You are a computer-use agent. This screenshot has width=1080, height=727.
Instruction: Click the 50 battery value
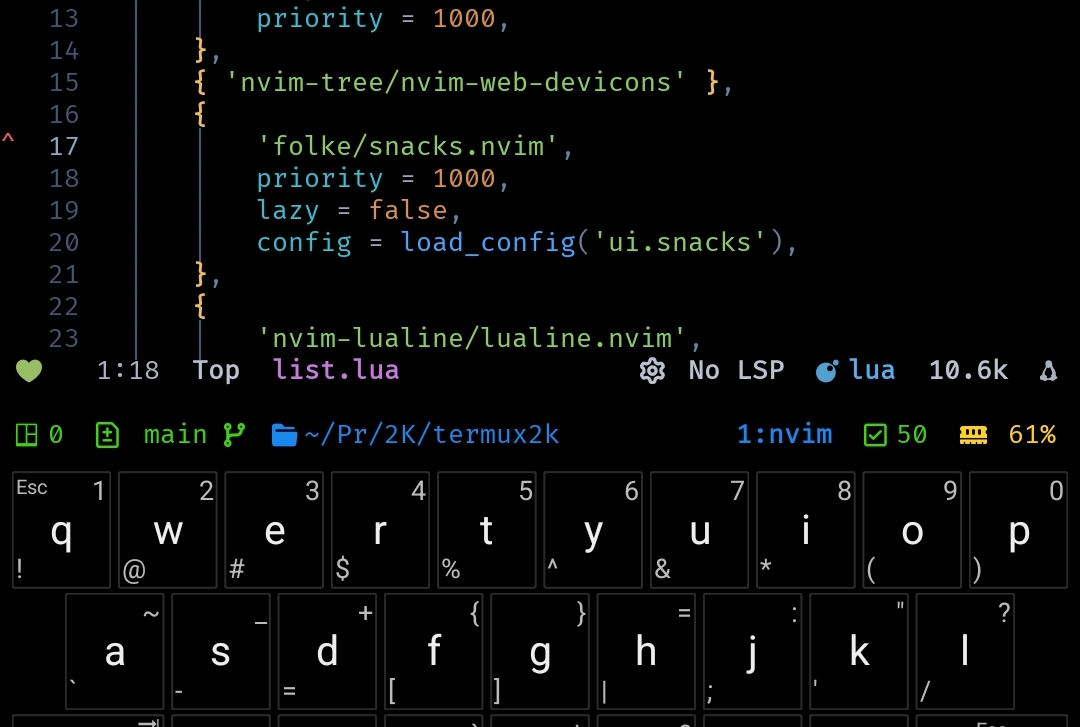coord(912,435)
